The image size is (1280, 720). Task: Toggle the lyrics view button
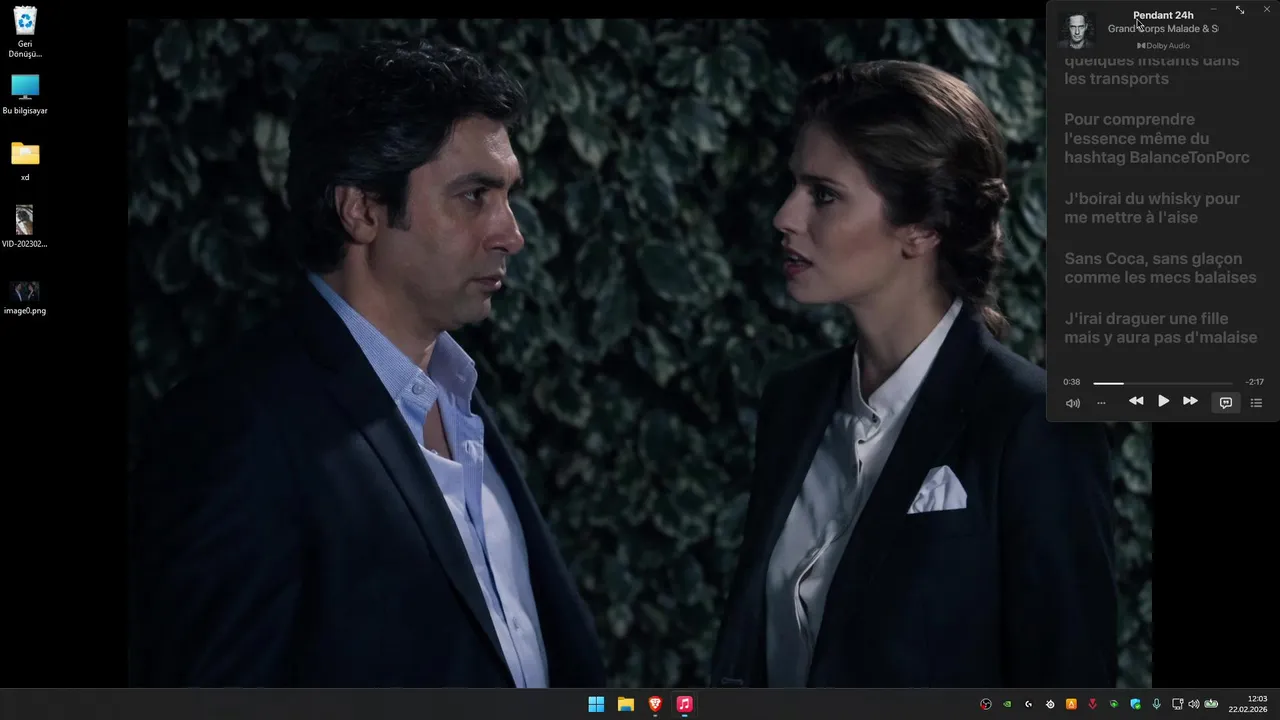point(1225,402)
